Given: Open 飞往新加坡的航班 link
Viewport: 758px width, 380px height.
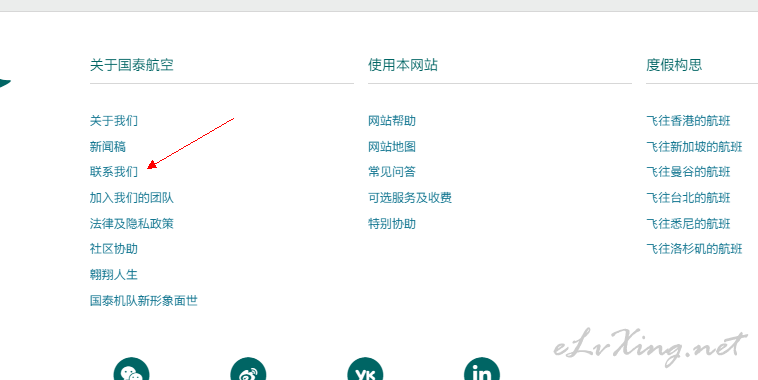Looking at the screenshot, I should click(x=694, y=146).
